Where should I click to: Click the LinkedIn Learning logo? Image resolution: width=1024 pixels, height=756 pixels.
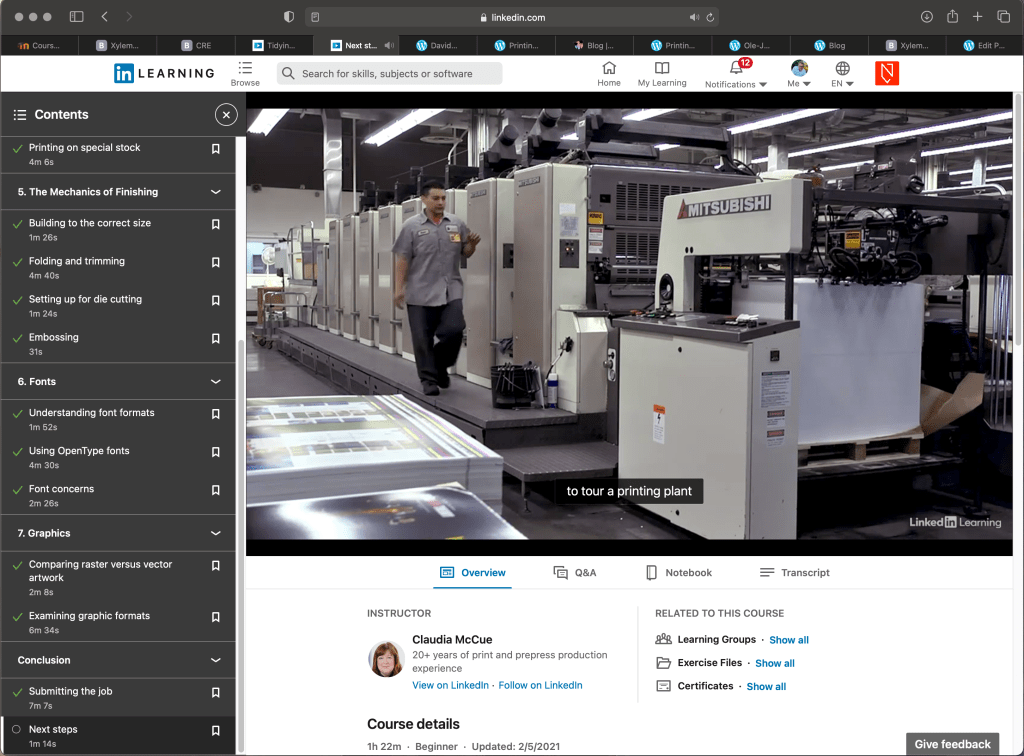click(164, 73)
